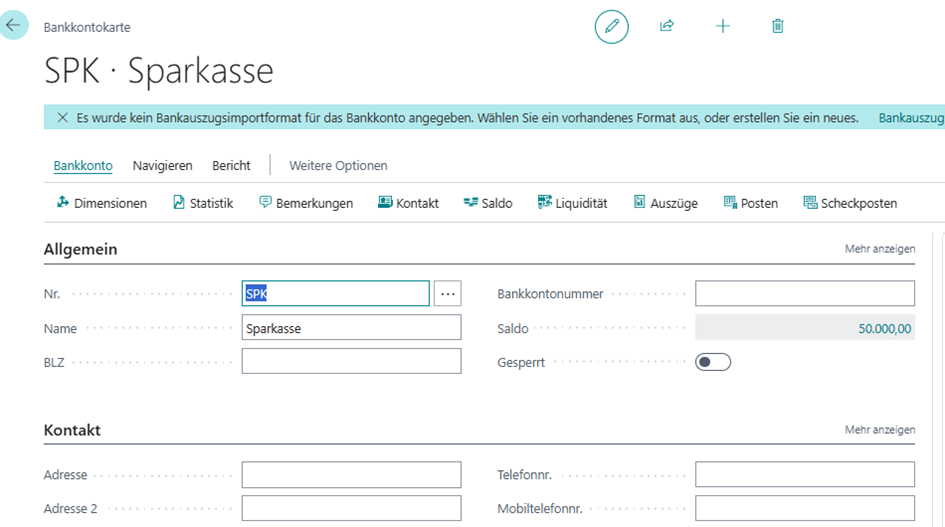Open the share icon
This screenshot has width=945, height=527.
coord(667,27)
